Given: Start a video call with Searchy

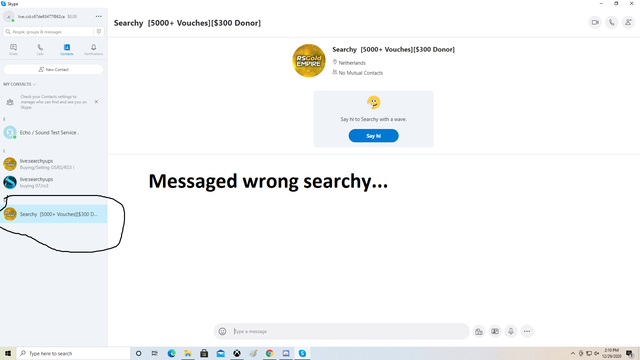Looking at the screenshot, I should (595, 22).
